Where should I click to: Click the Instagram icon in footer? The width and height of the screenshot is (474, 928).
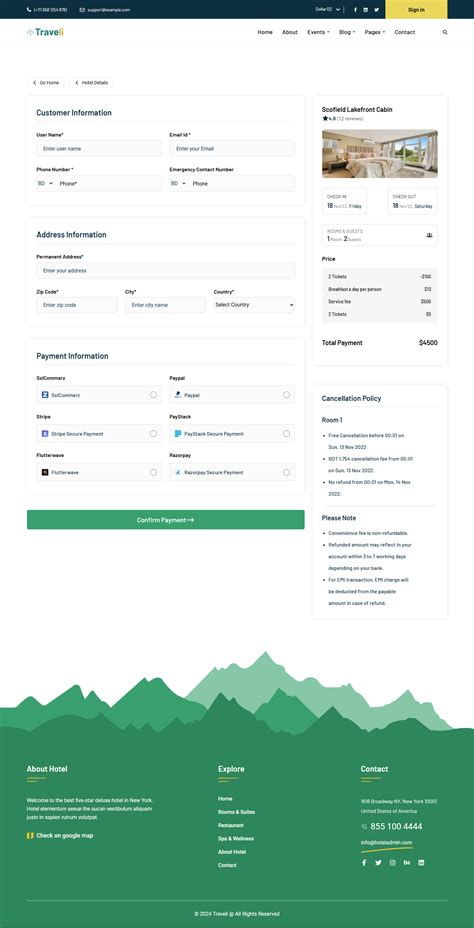[x=392, y=862]
